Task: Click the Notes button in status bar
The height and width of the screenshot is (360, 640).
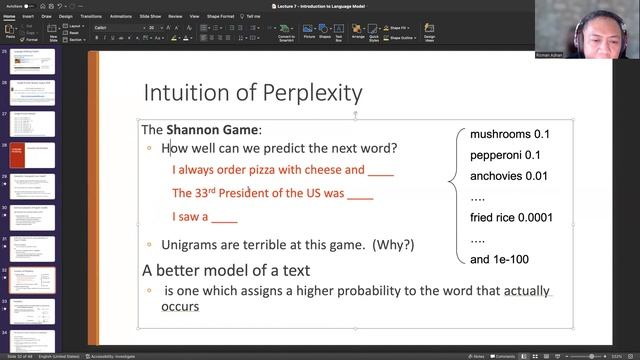Action: [x=476, y=356]
